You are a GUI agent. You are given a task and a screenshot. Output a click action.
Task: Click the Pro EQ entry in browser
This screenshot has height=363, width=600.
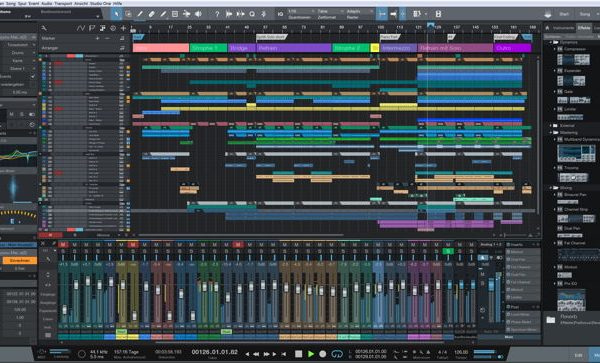570,283
